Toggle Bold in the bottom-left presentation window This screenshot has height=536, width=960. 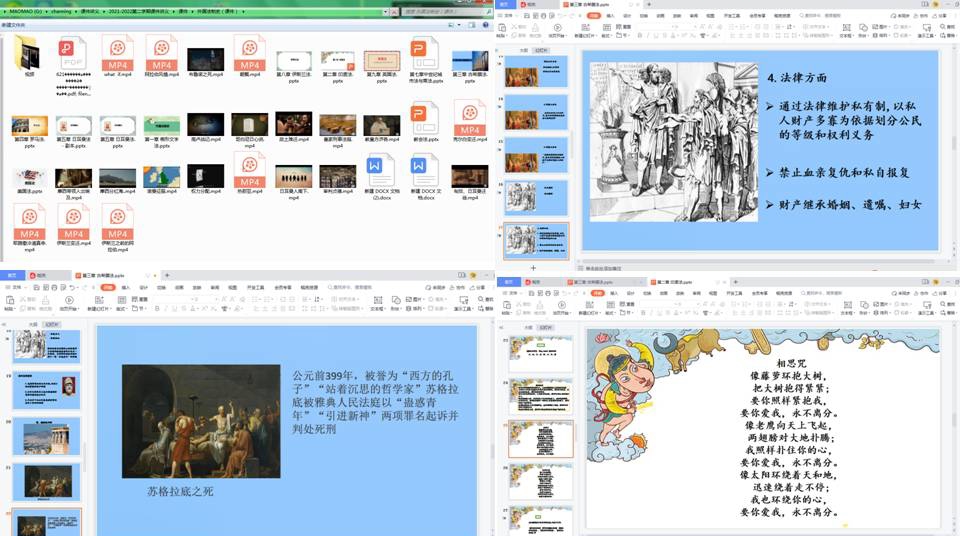[x=157, y=309]
